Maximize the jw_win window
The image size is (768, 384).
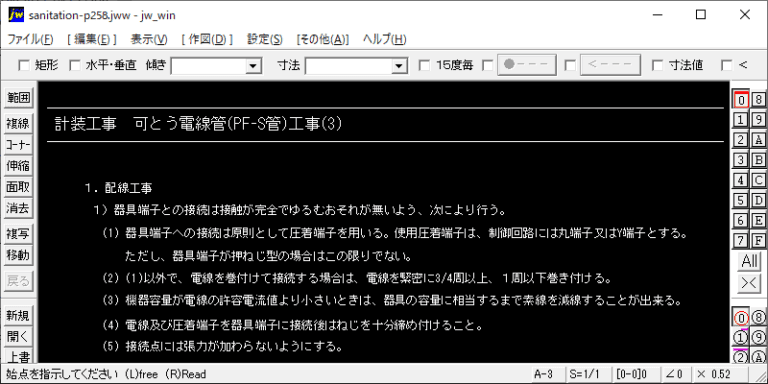(x=701, y=15)
